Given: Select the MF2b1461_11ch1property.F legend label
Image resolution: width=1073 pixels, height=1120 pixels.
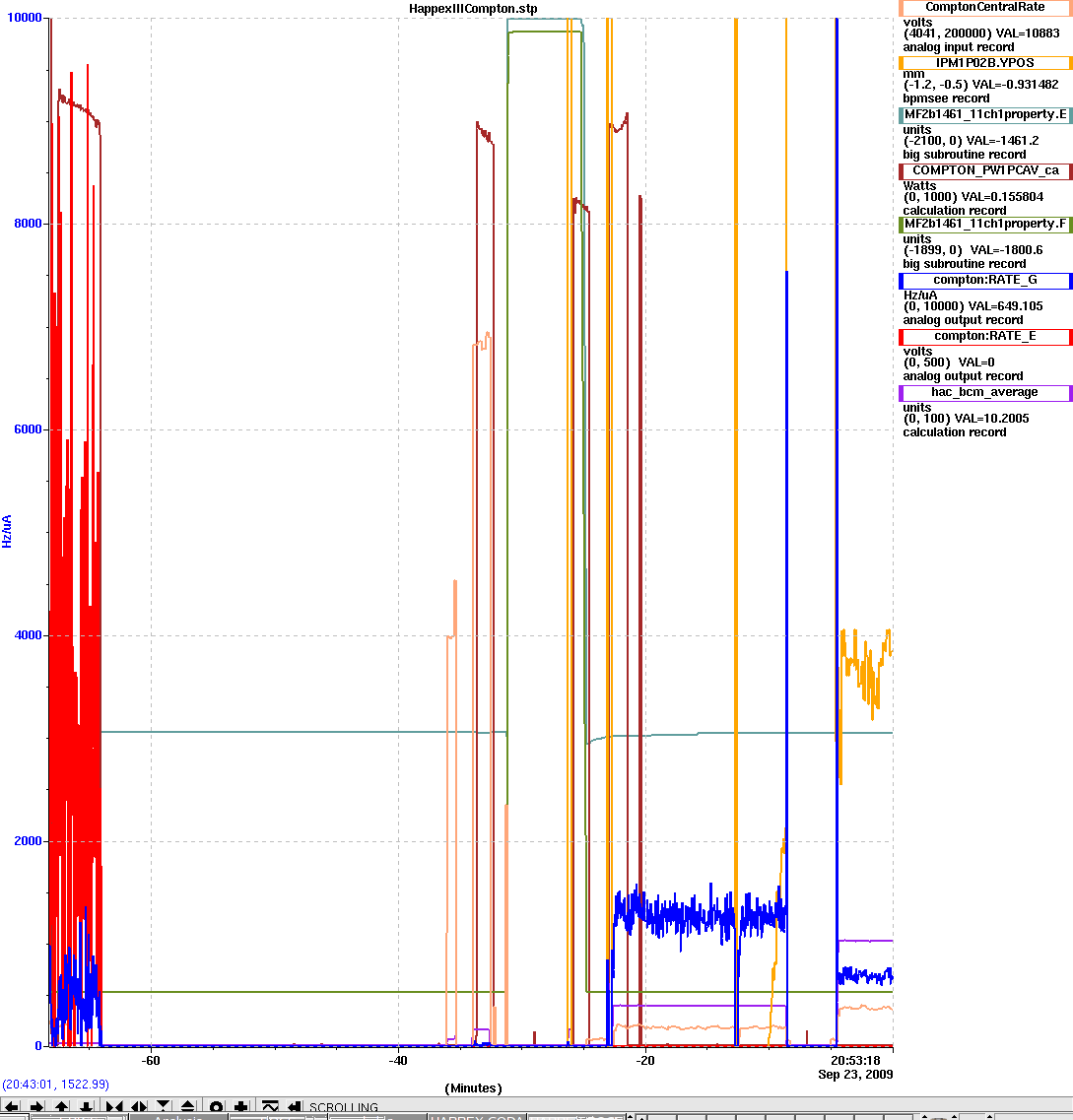Looking at the screenshot, I should 985,224.
